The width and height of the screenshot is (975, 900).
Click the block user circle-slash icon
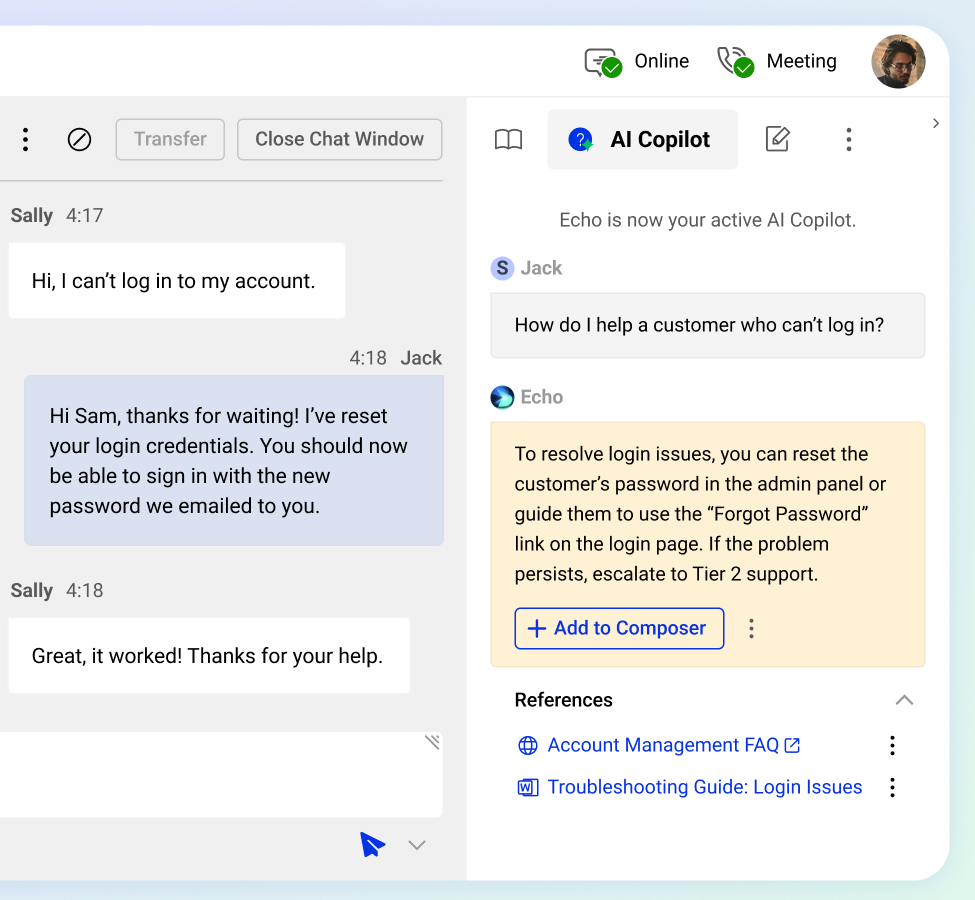pos(79,140)
